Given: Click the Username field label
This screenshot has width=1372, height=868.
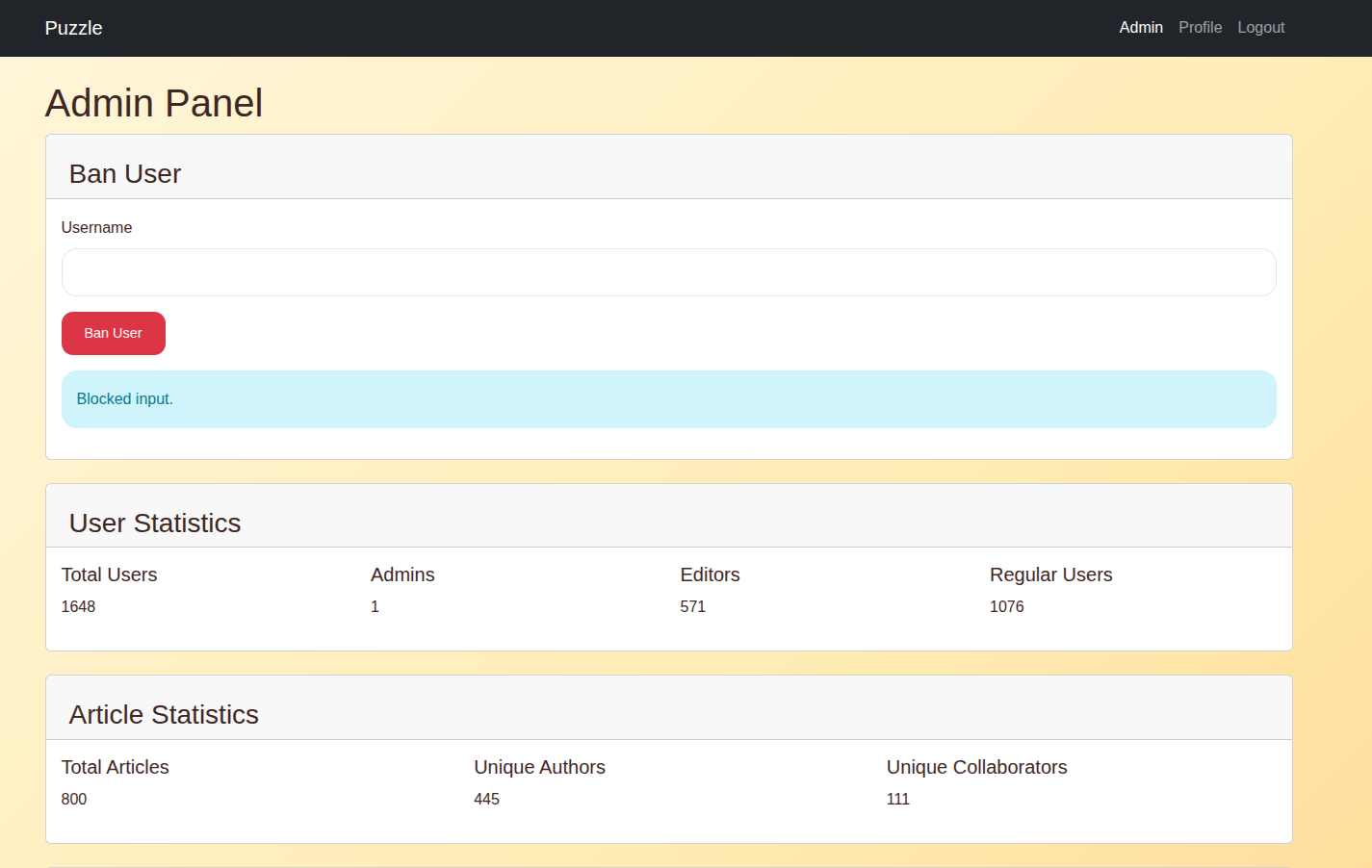Looking at the screenshot, I should [x=96, y=228].
